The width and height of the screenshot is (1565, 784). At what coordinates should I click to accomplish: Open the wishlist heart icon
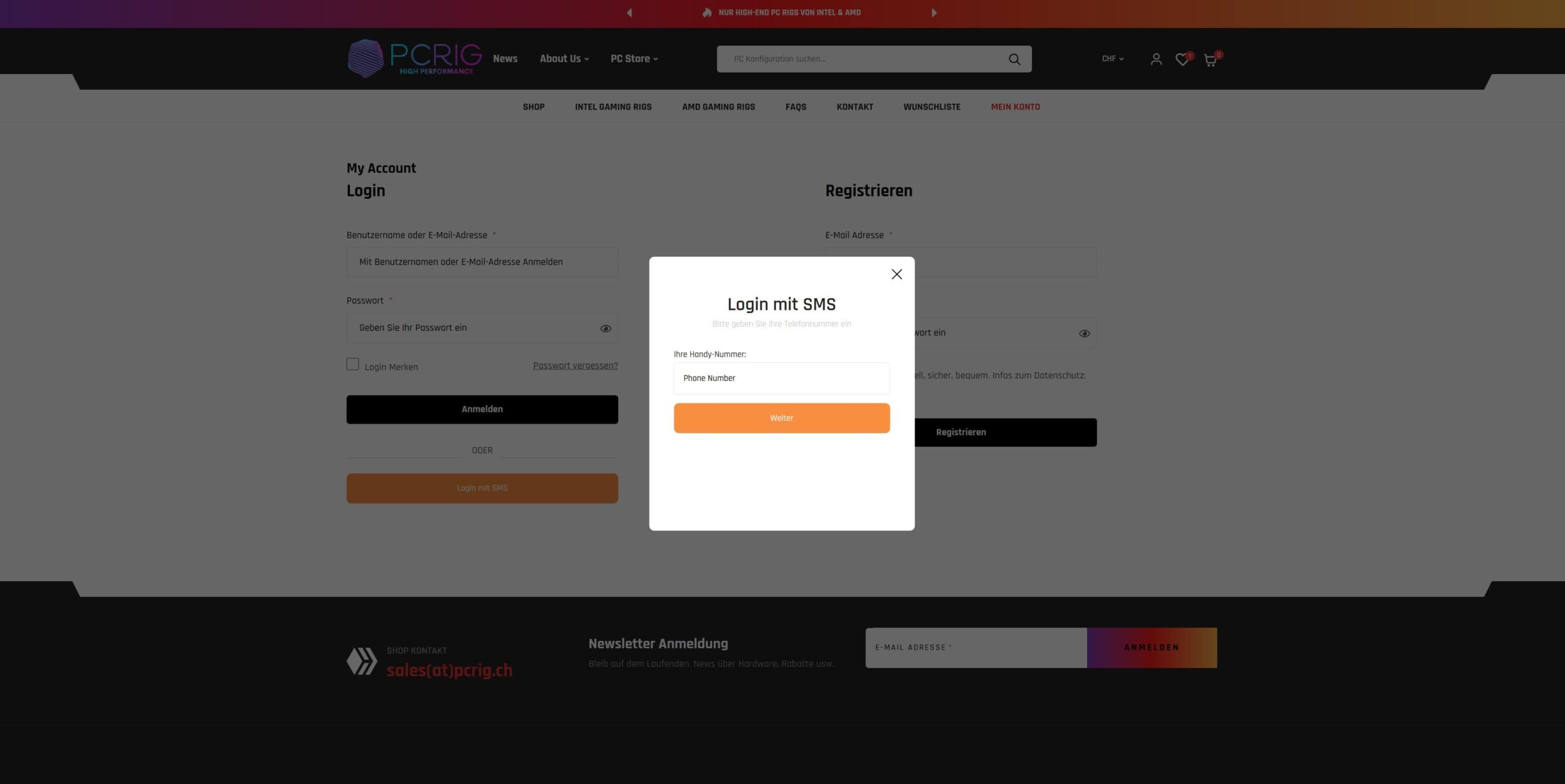[1182, 59]
